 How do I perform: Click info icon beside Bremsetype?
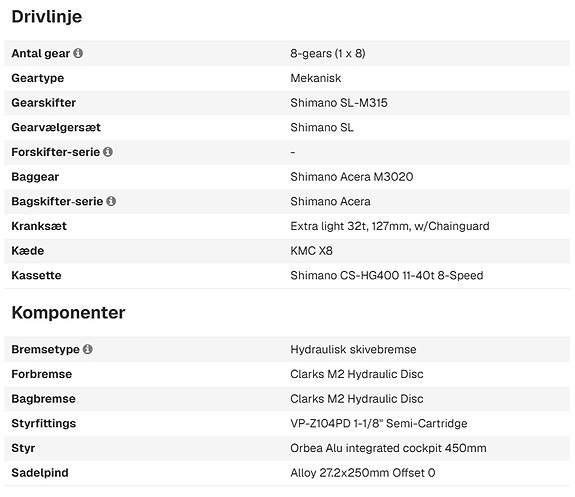pos(88,349)
